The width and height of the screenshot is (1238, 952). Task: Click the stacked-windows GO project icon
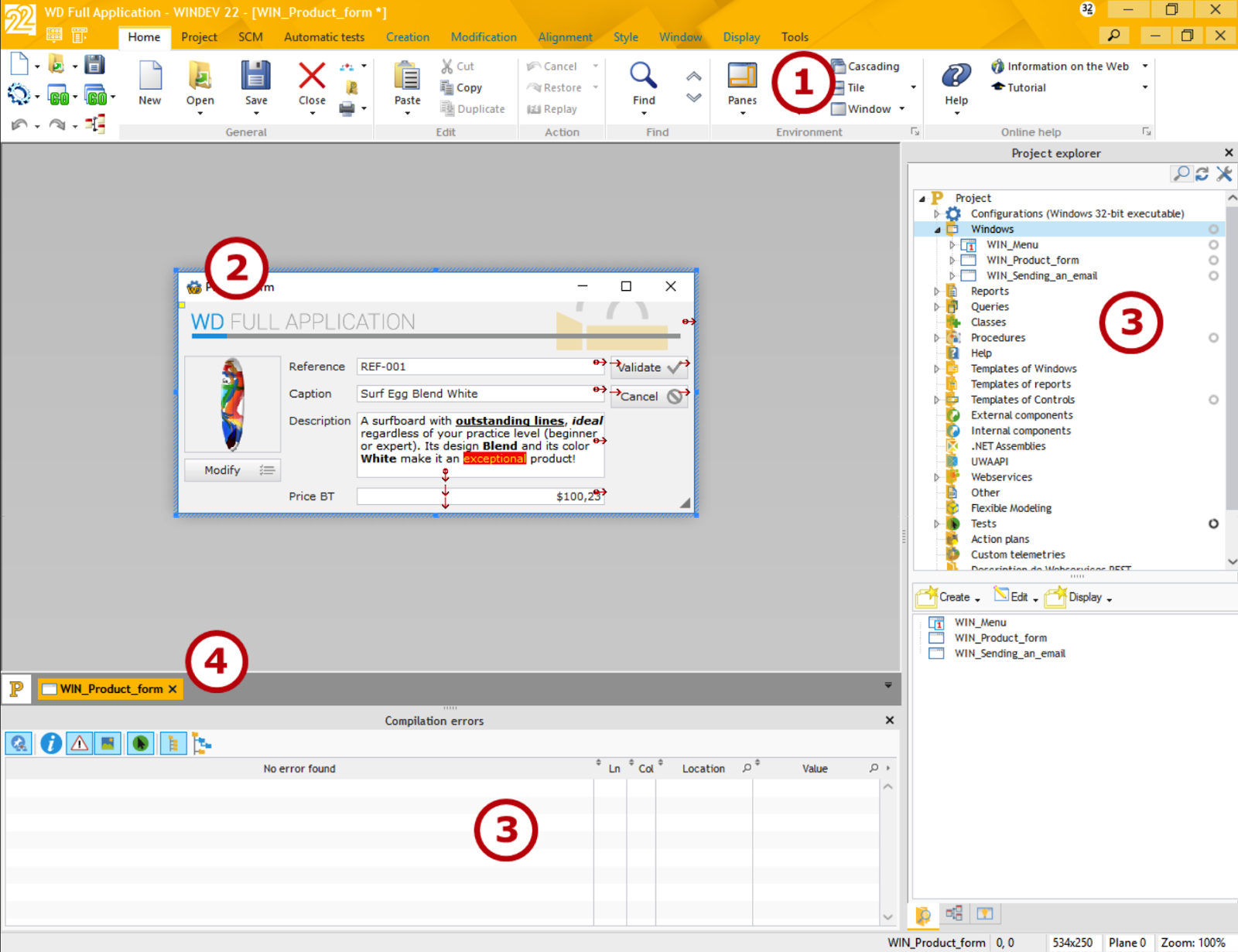(96, 96)
